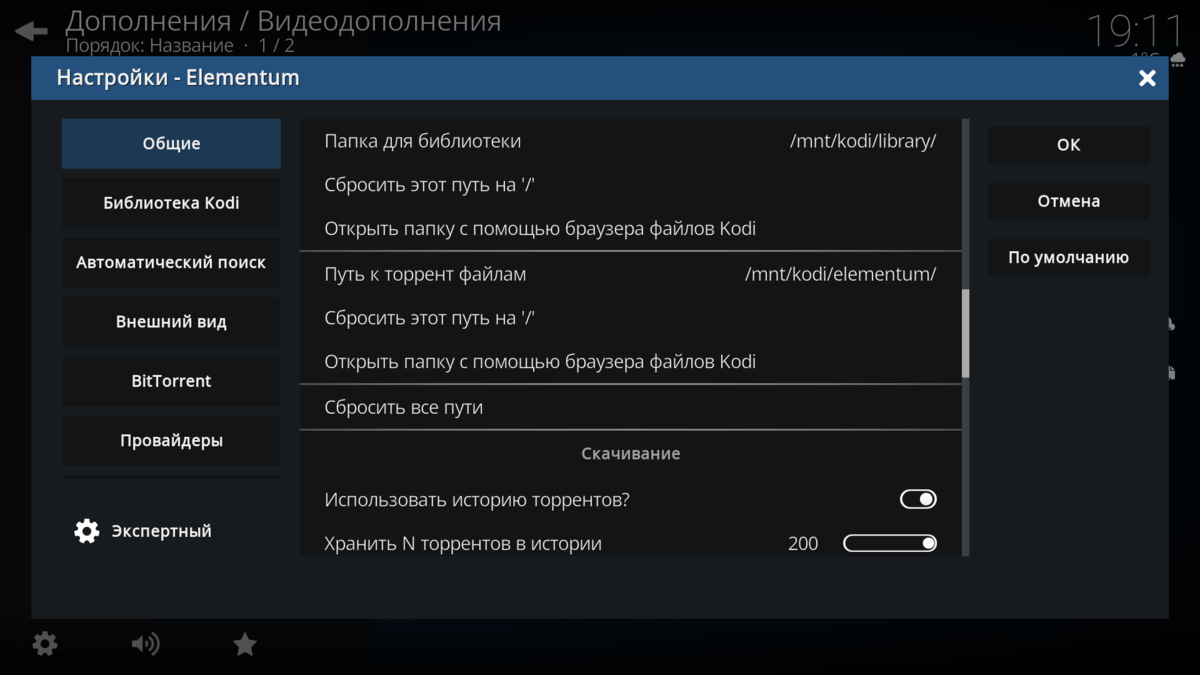The height and width of the screenshot is (675, 1200).
Task: Click Порядок: Название sort label
Action: point(150,45)
